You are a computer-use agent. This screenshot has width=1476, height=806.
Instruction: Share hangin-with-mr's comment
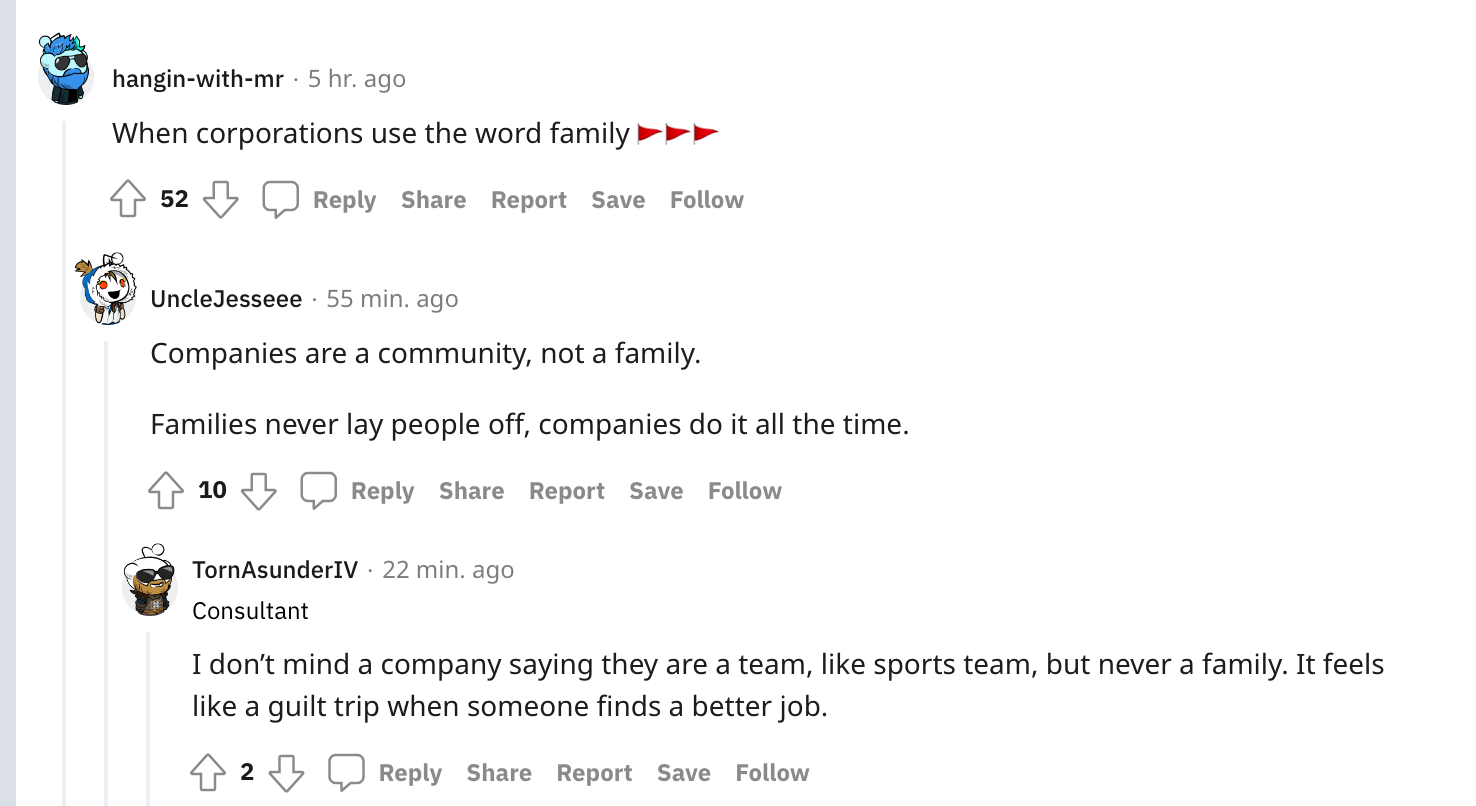point(434,199)
